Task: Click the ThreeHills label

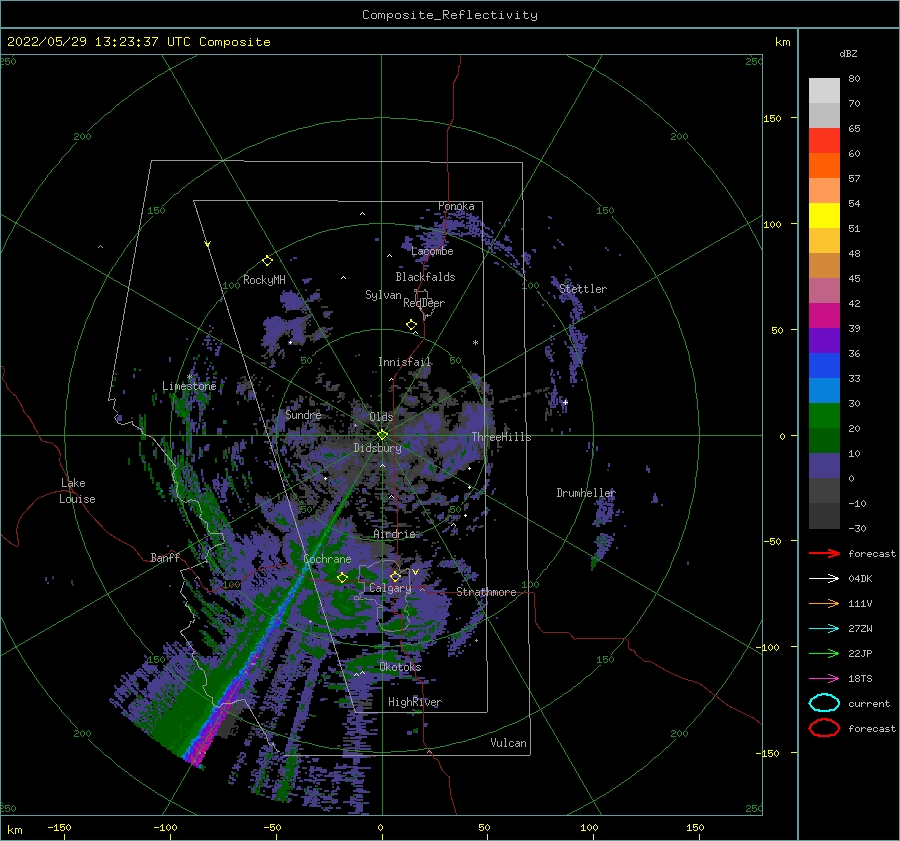Action: (502, 437)
